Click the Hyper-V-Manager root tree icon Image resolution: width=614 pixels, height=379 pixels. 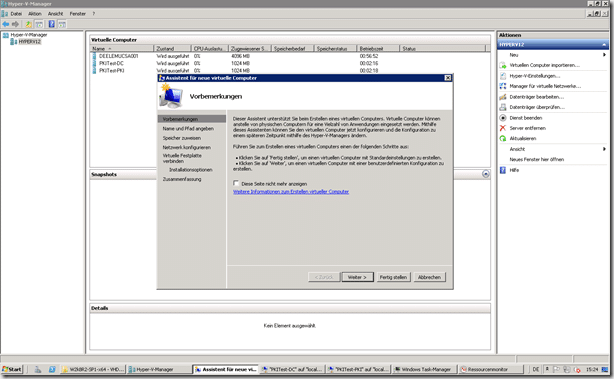(x=5, y=35)
